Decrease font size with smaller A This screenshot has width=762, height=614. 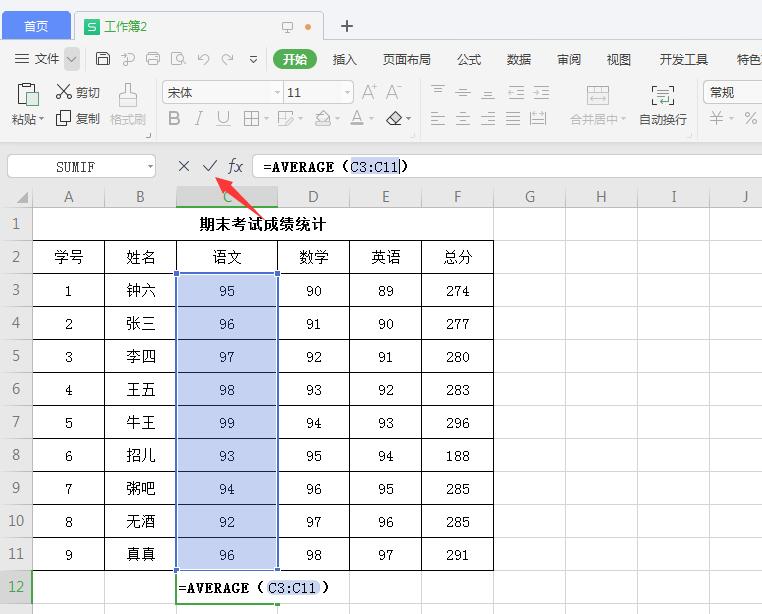click(x=393, y=91)
